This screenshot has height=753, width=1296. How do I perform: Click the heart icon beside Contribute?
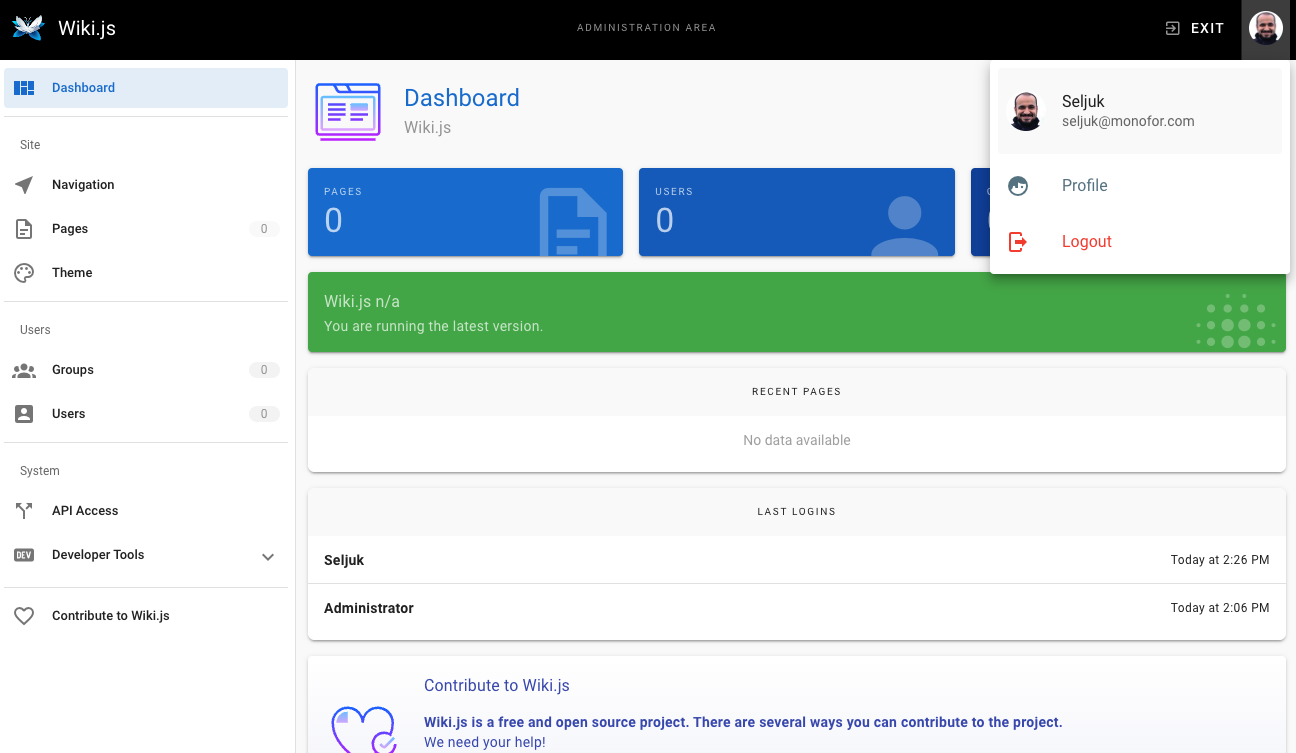pos(24,616)
